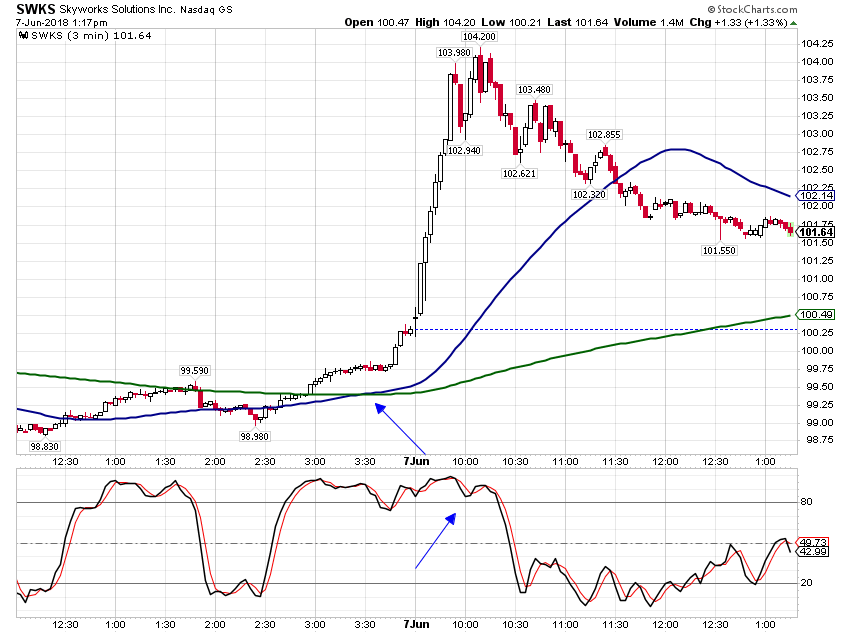850x633 pixels.
Task: Click the 7Jun date label under the oscillator panel
Action: pyautogui.click(x=416, y=624)
